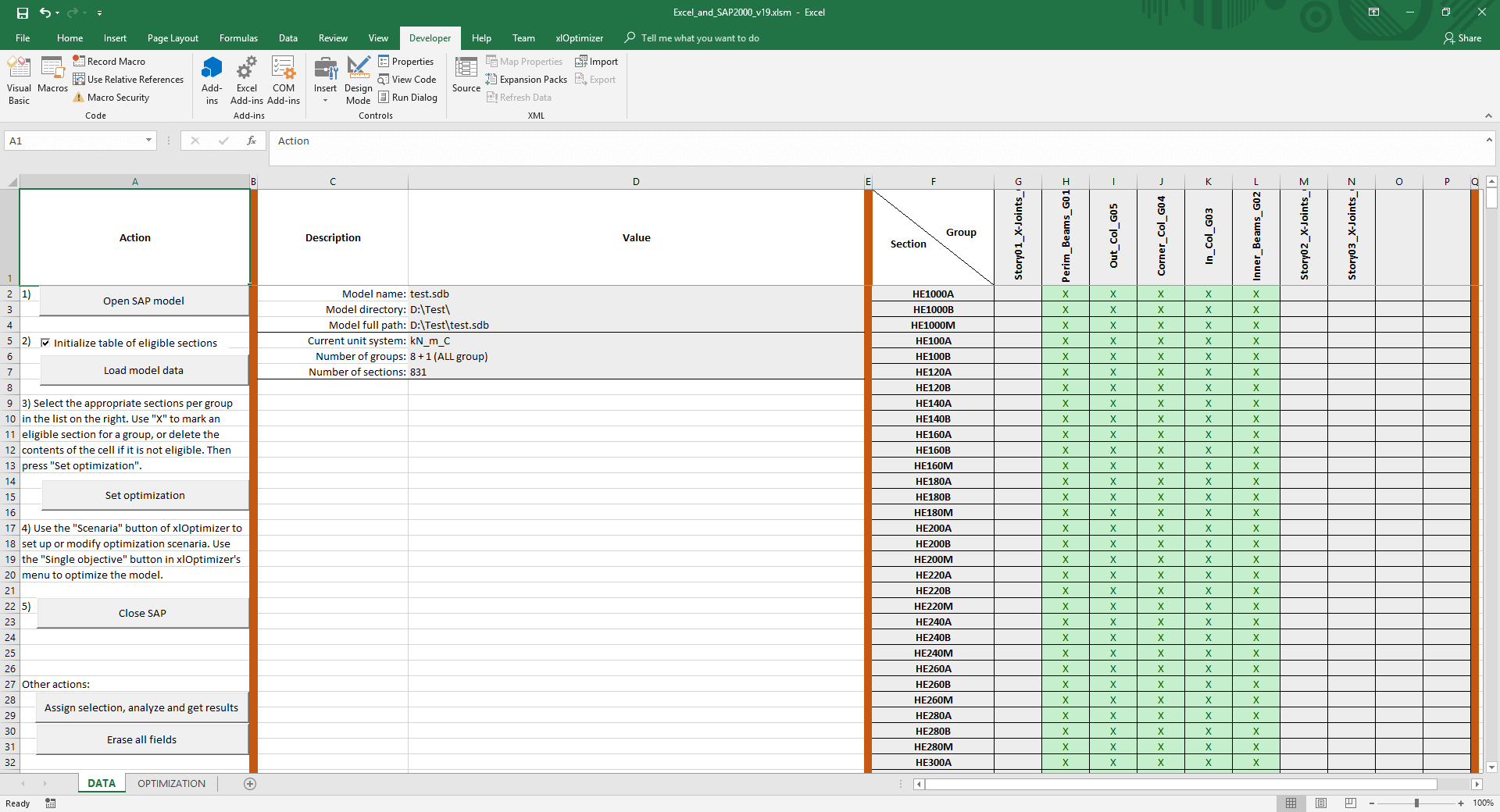
Task: Click Assign selection, analyze and get results
Action: click(x=141, y=707)
